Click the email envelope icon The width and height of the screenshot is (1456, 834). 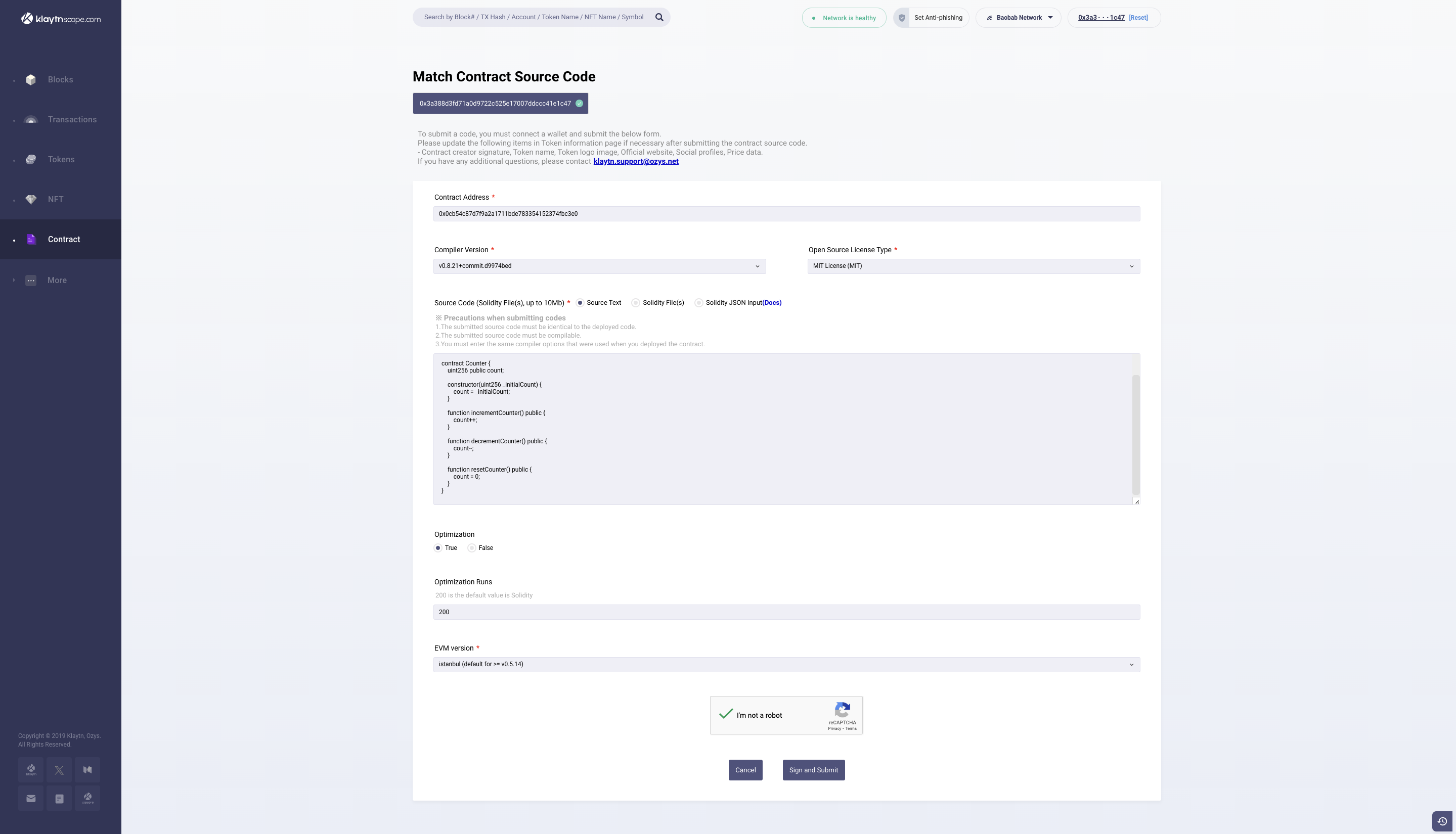[31, 798]
